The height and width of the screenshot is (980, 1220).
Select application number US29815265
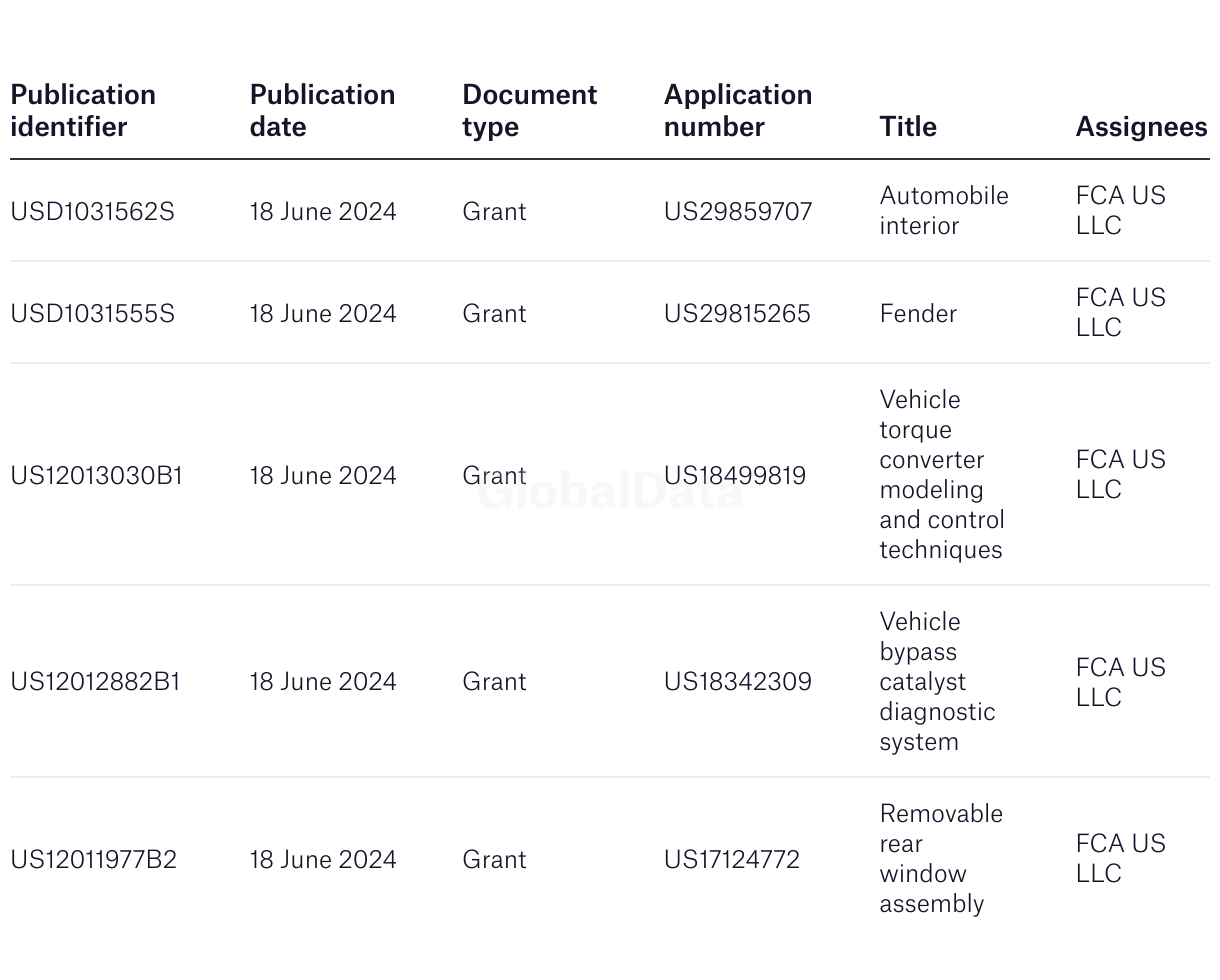(x=737, y=314)
